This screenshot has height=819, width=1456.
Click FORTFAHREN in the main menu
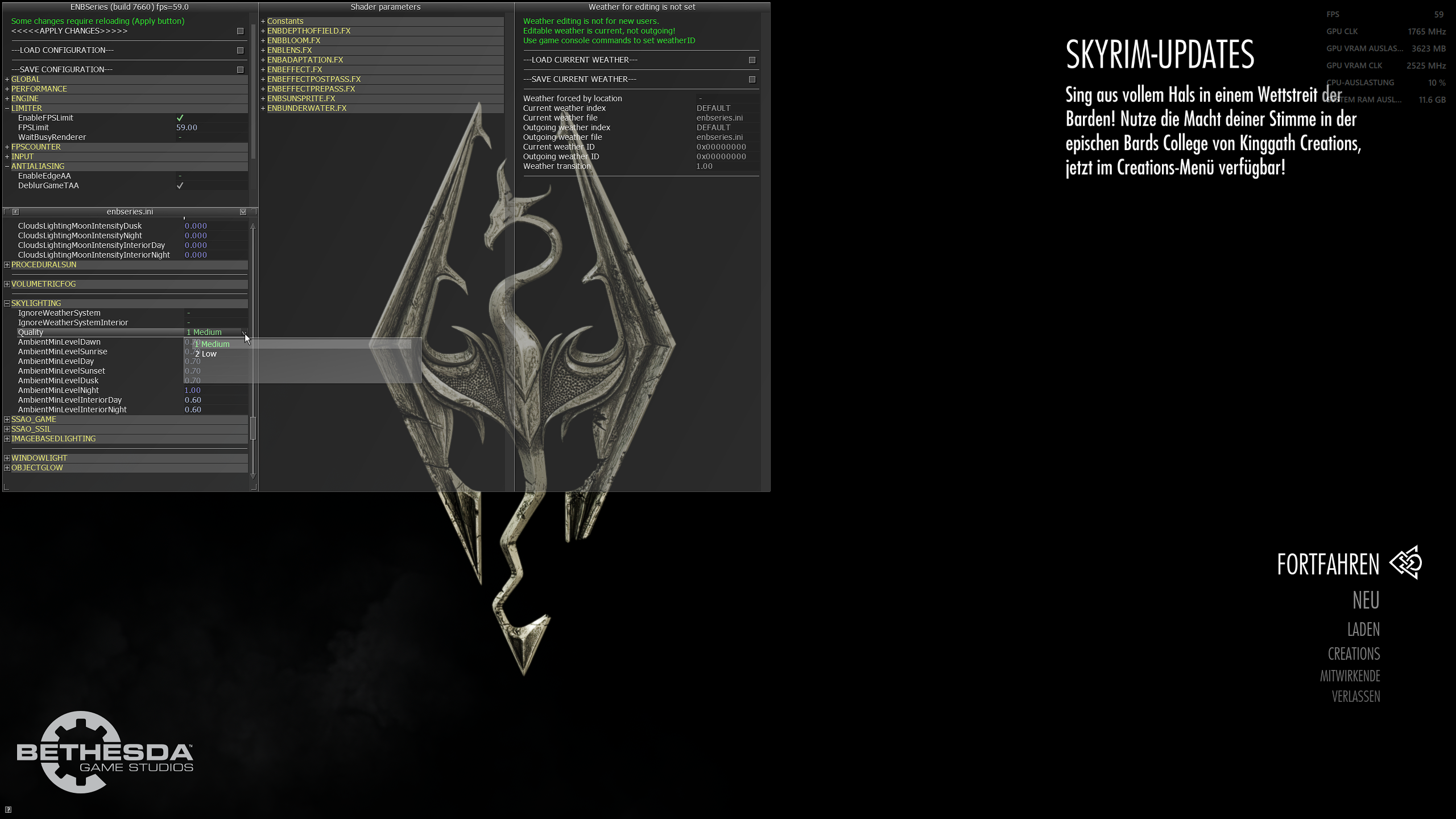(x=1328, y=565)
